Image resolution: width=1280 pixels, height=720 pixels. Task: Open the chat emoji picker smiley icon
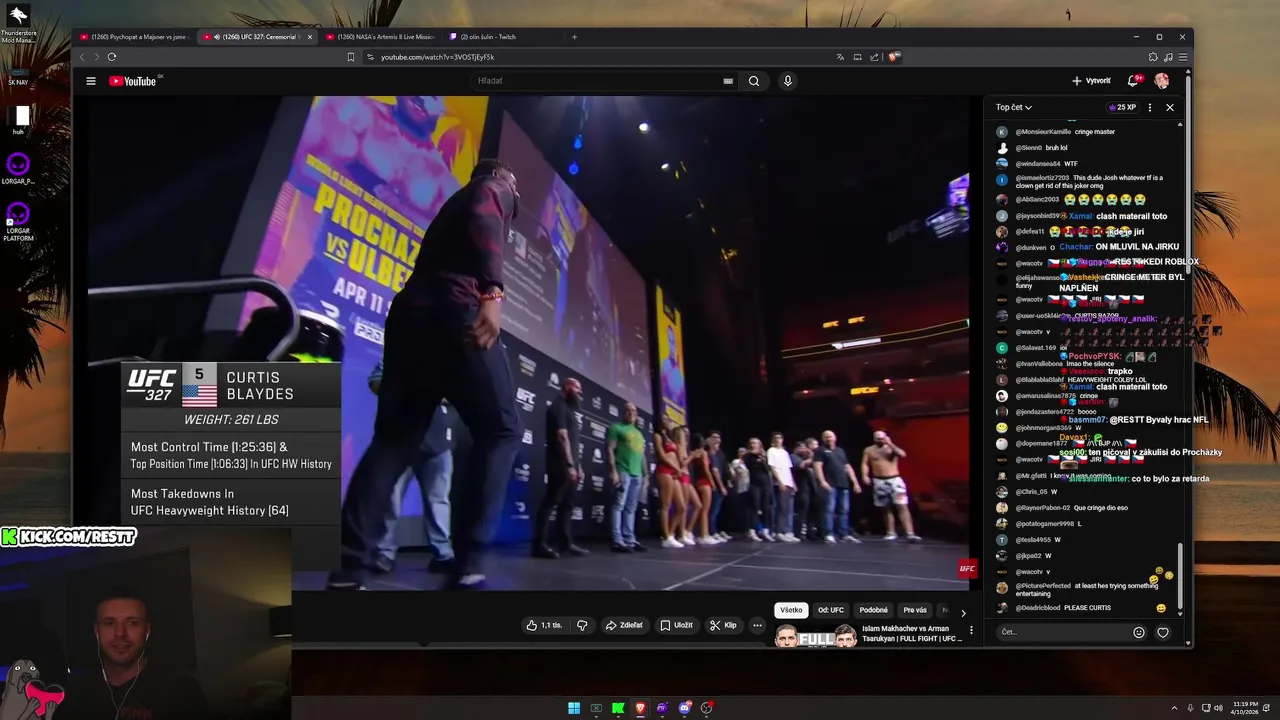[x=1138, y=632]
